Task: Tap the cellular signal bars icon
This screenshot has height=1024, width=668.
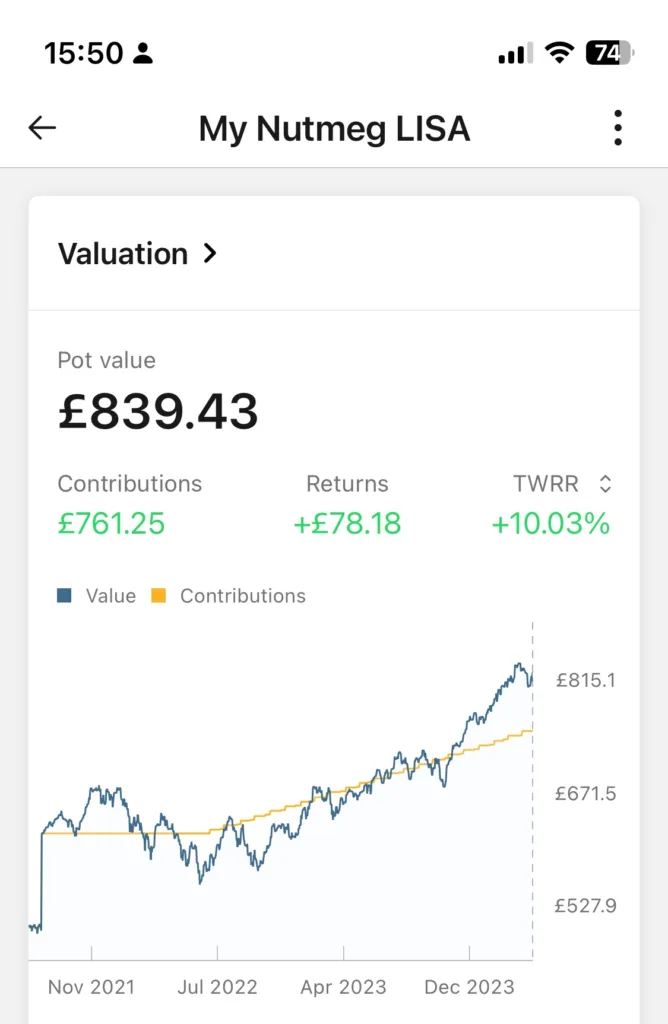Action: pyautogui.click(x=515, y=54)
